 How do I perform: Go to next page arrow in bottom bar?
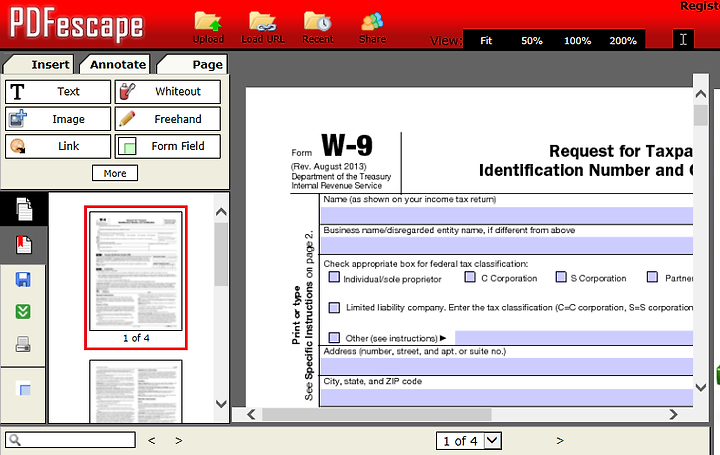pos(560,440)
